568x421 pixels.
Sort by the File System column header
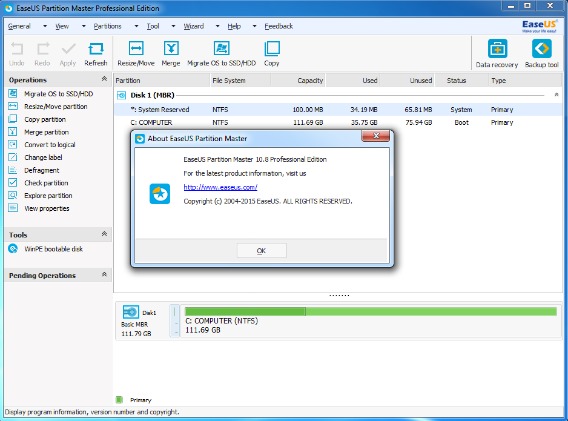point(240,80)
